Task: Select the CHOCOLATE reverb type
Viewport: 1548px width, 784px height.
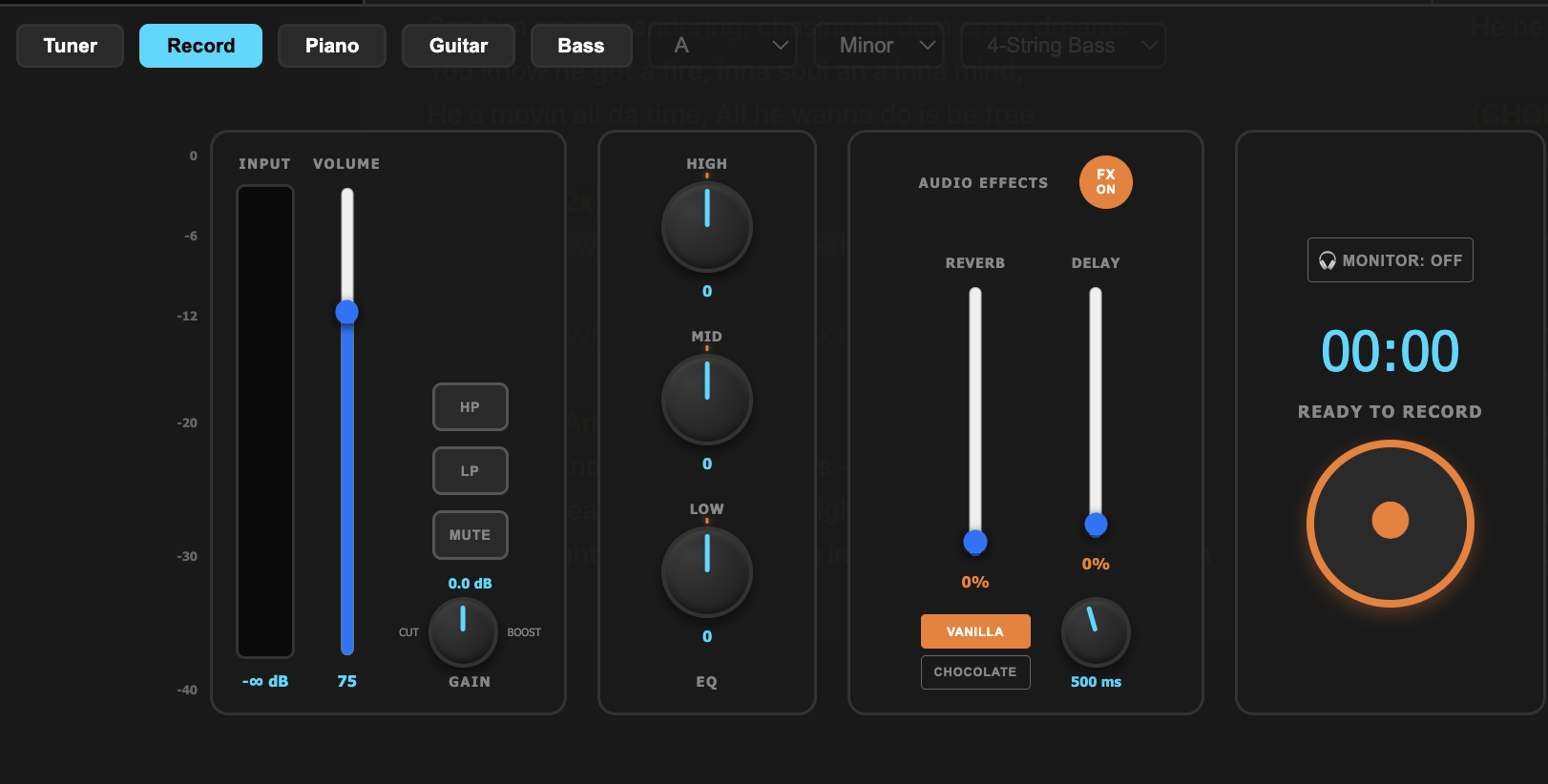Action: [974, 672]
